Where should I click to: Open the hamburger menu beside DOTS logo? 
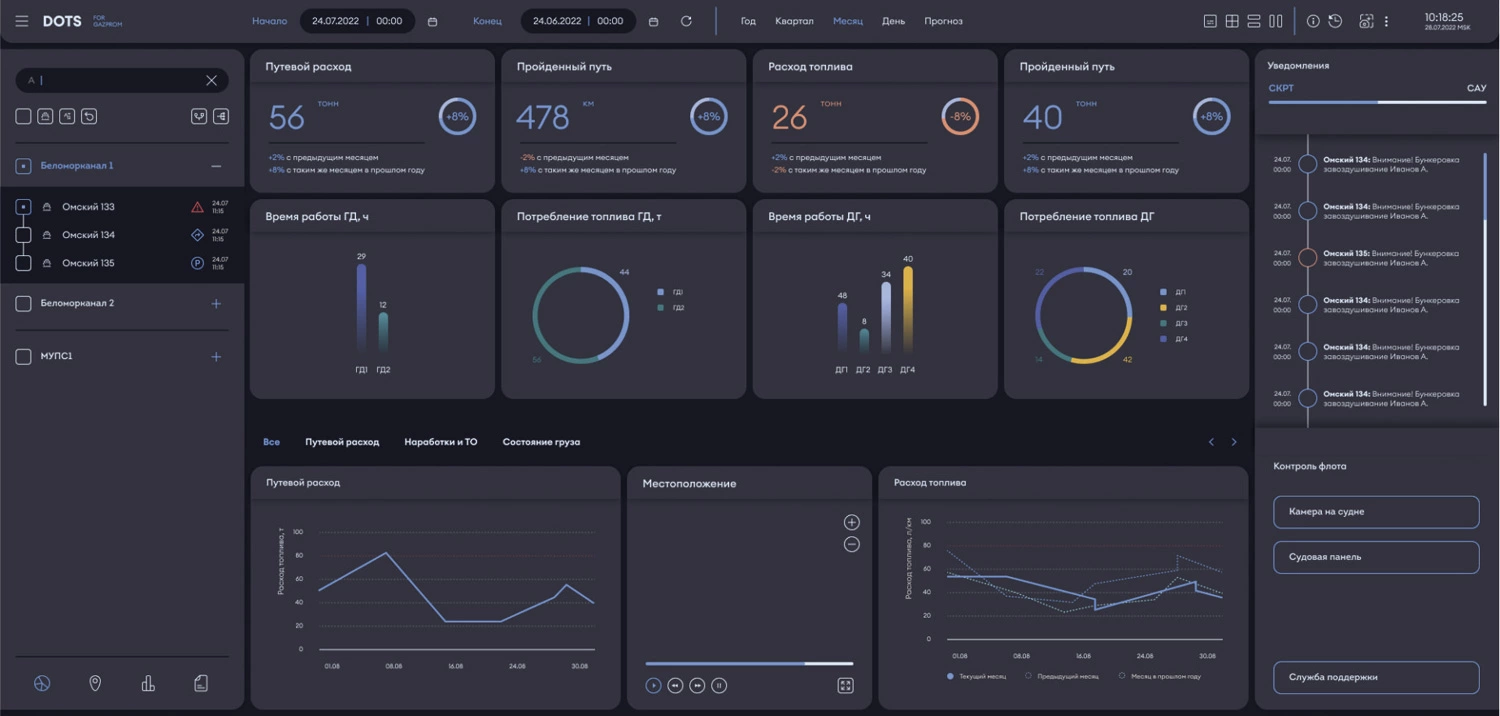[x=21, y=21]
